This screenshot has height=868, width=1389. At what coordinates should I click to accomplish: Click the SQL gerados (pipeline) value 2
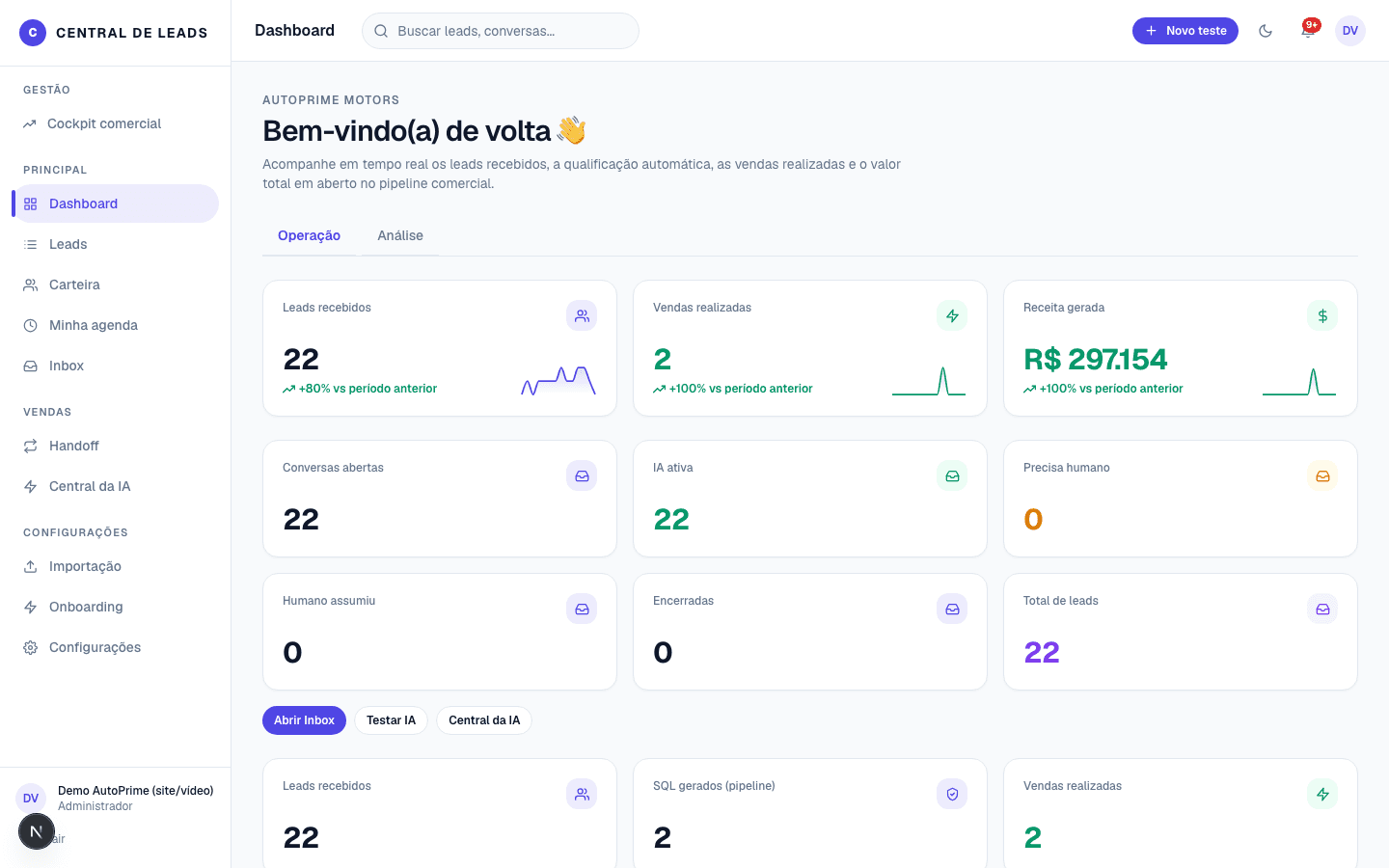click(662, 837)
